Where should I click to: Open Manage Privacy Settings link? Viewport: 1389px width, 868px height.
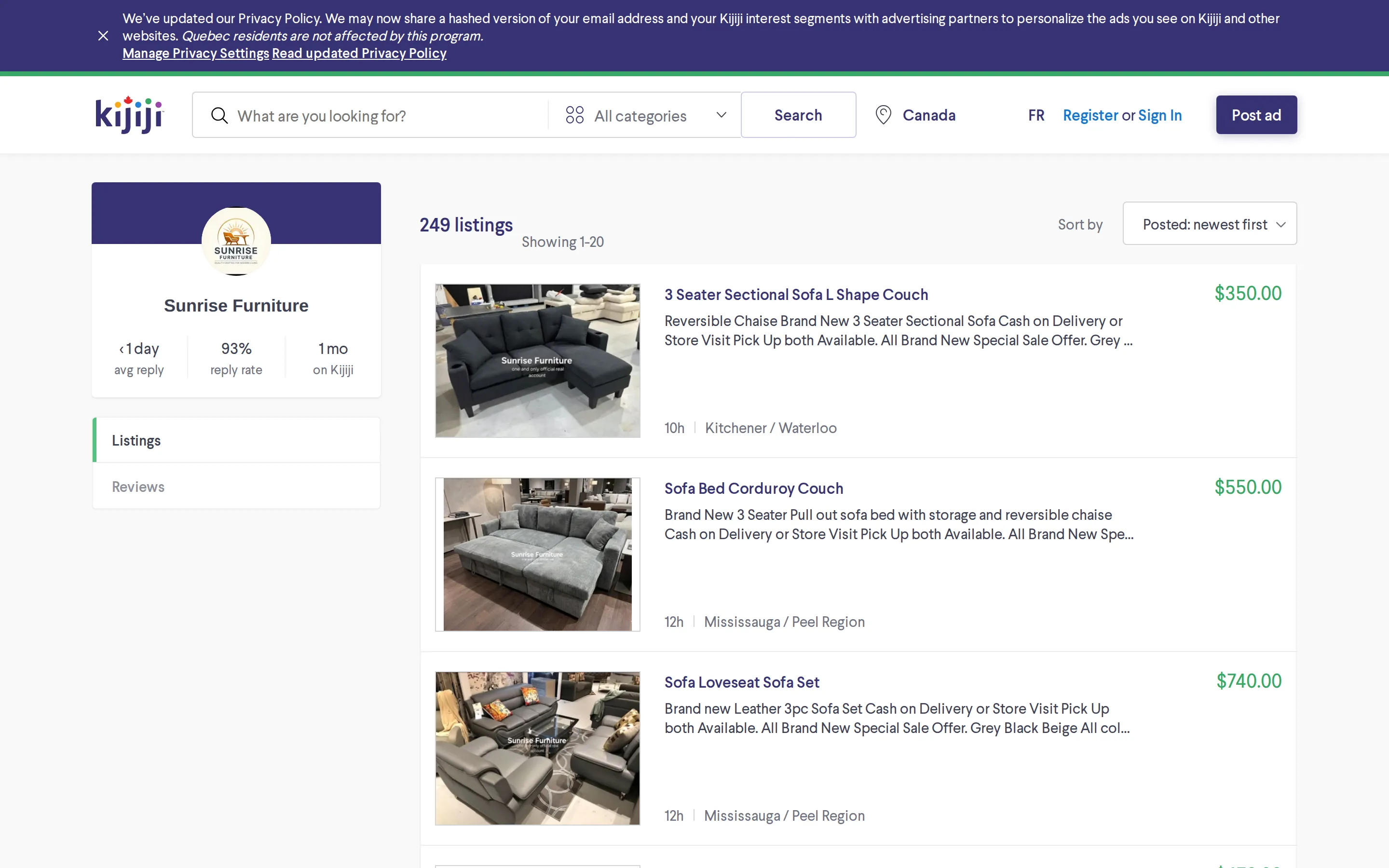pyautogui.click(x=196, y=54)
